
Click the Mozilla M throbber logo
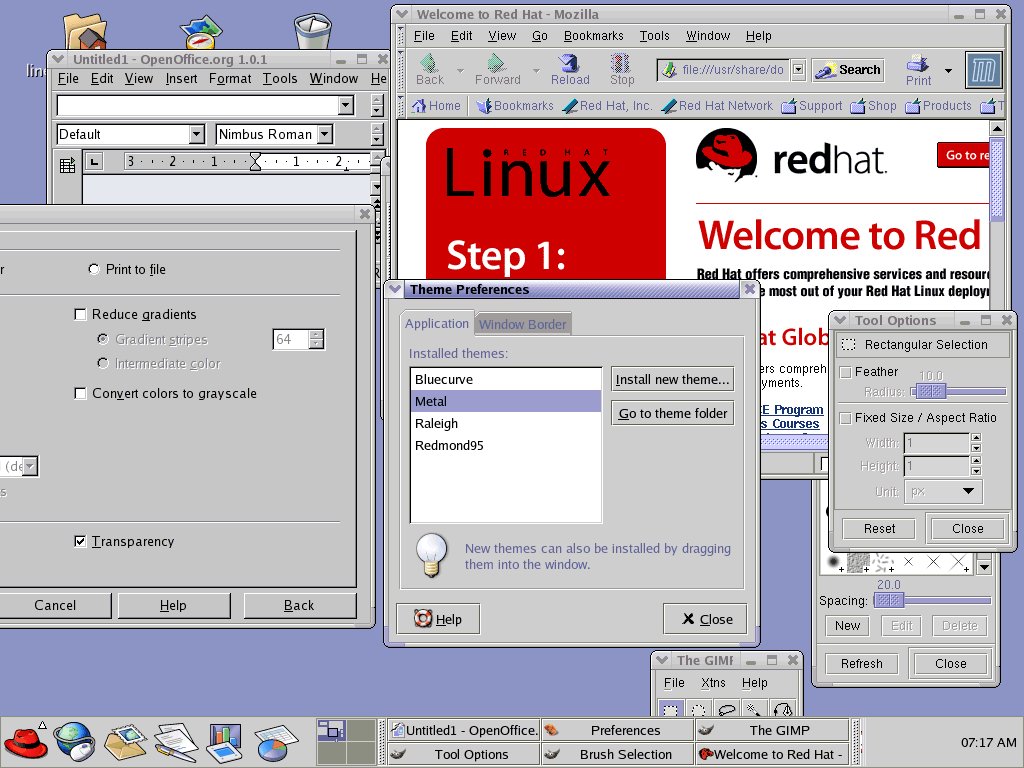pos(984,70)
